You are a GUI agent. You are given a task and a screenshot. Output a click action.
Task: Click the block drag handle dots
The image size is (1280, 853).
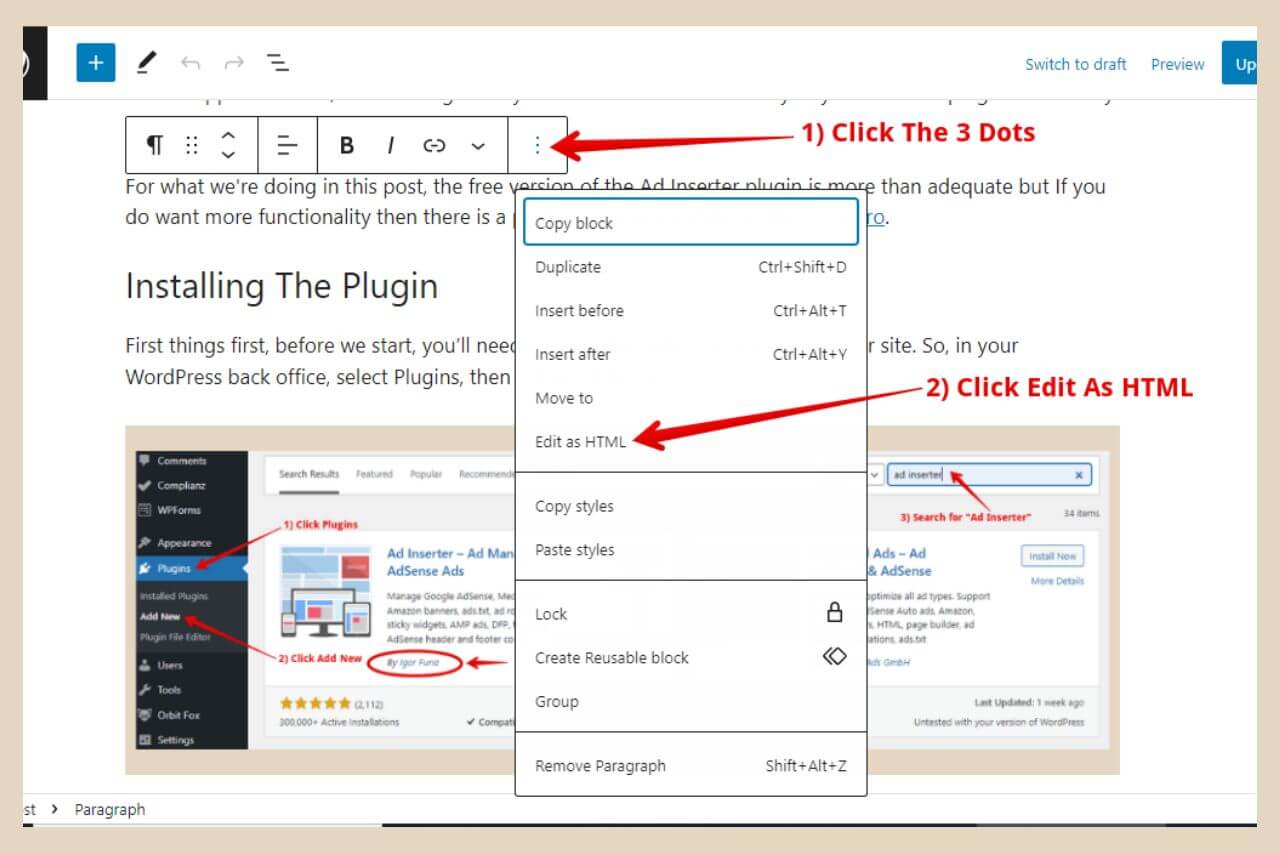[191, 146]
